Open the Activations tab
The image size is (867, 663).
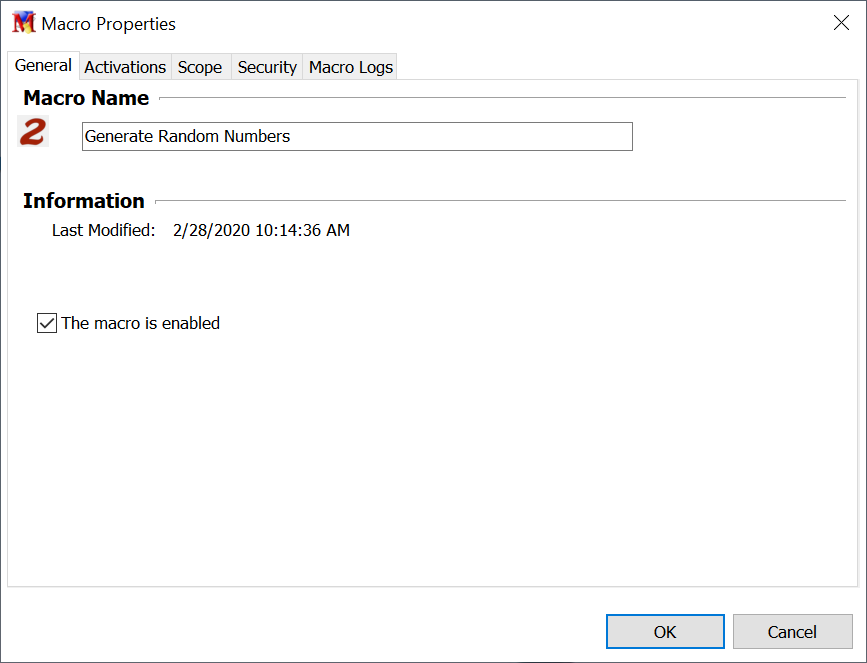pyautogui.click(x=125, y=67)
